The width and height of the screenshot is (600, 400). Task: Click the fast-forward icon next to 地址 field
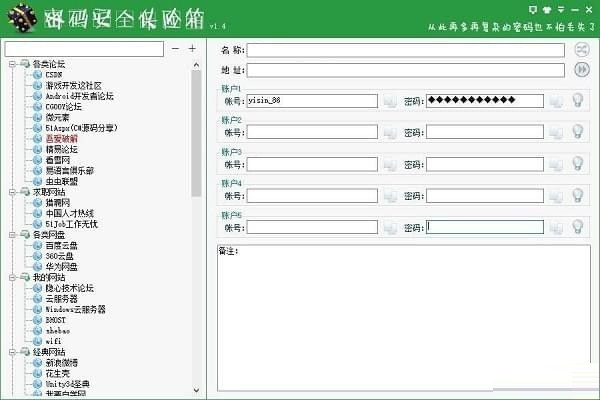[x=582, y=69]
